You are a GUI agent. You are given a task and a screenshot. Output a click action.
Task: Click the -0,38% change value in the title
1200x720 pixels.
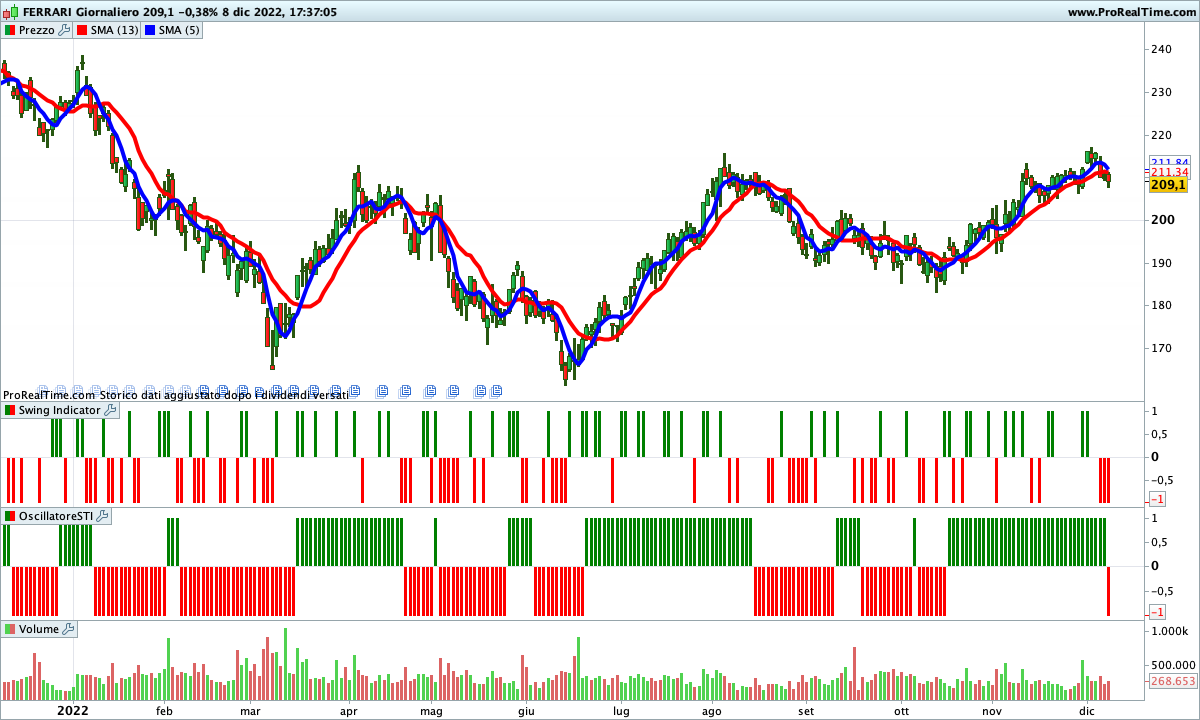coord(200,12)
